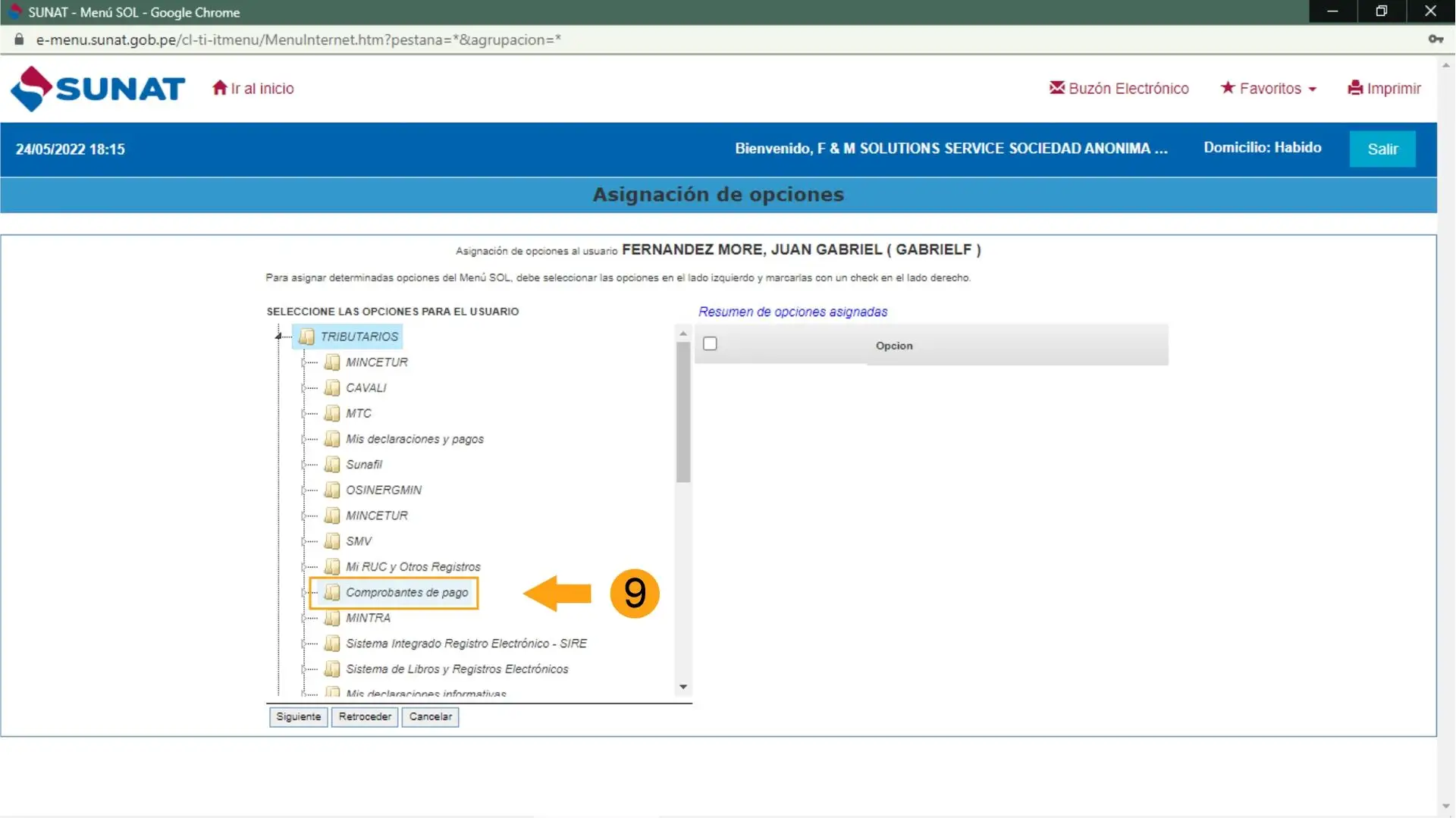
Task: Select the MINTRA tree item
Action: click(x=368, y=618)
